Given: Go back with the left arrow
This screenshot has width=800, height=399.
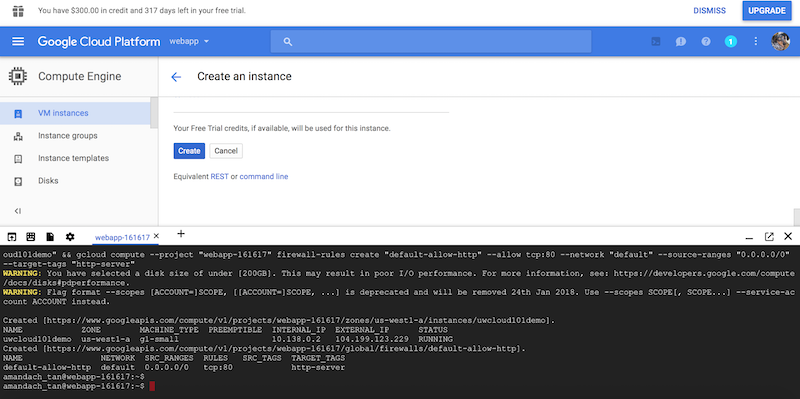Looking at the screenshot, I should pyautogui.click(x=176, y=77).
